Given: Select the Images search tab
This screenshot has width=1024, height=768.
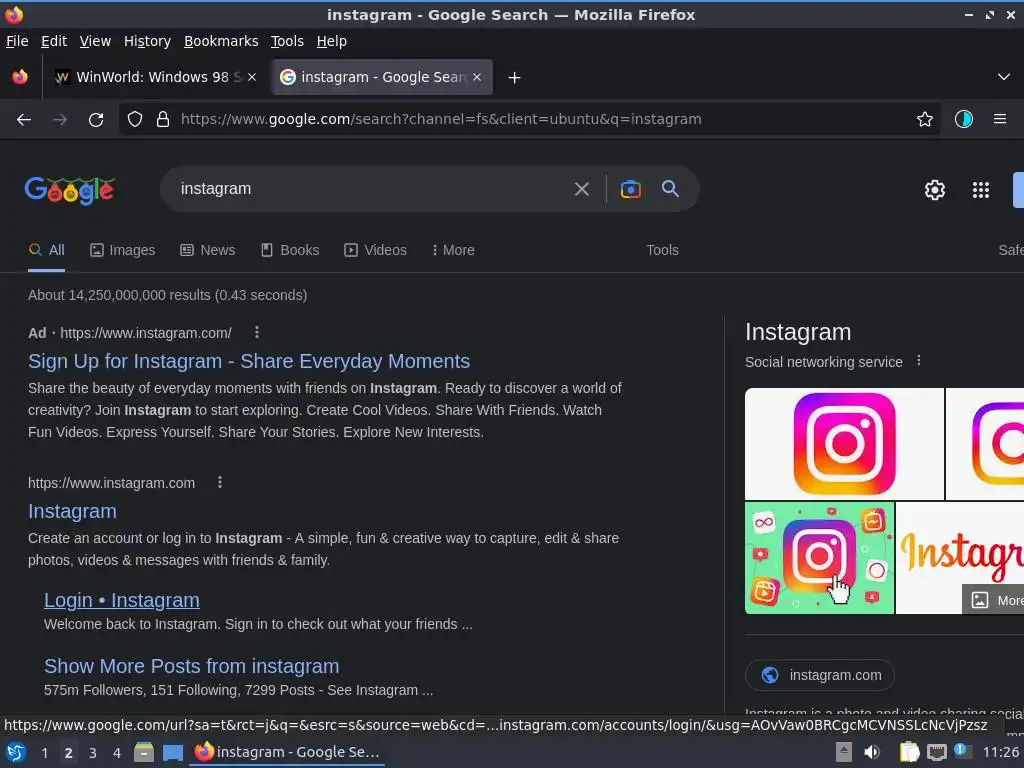Looking at the screenshot, I should pos(123,250).
